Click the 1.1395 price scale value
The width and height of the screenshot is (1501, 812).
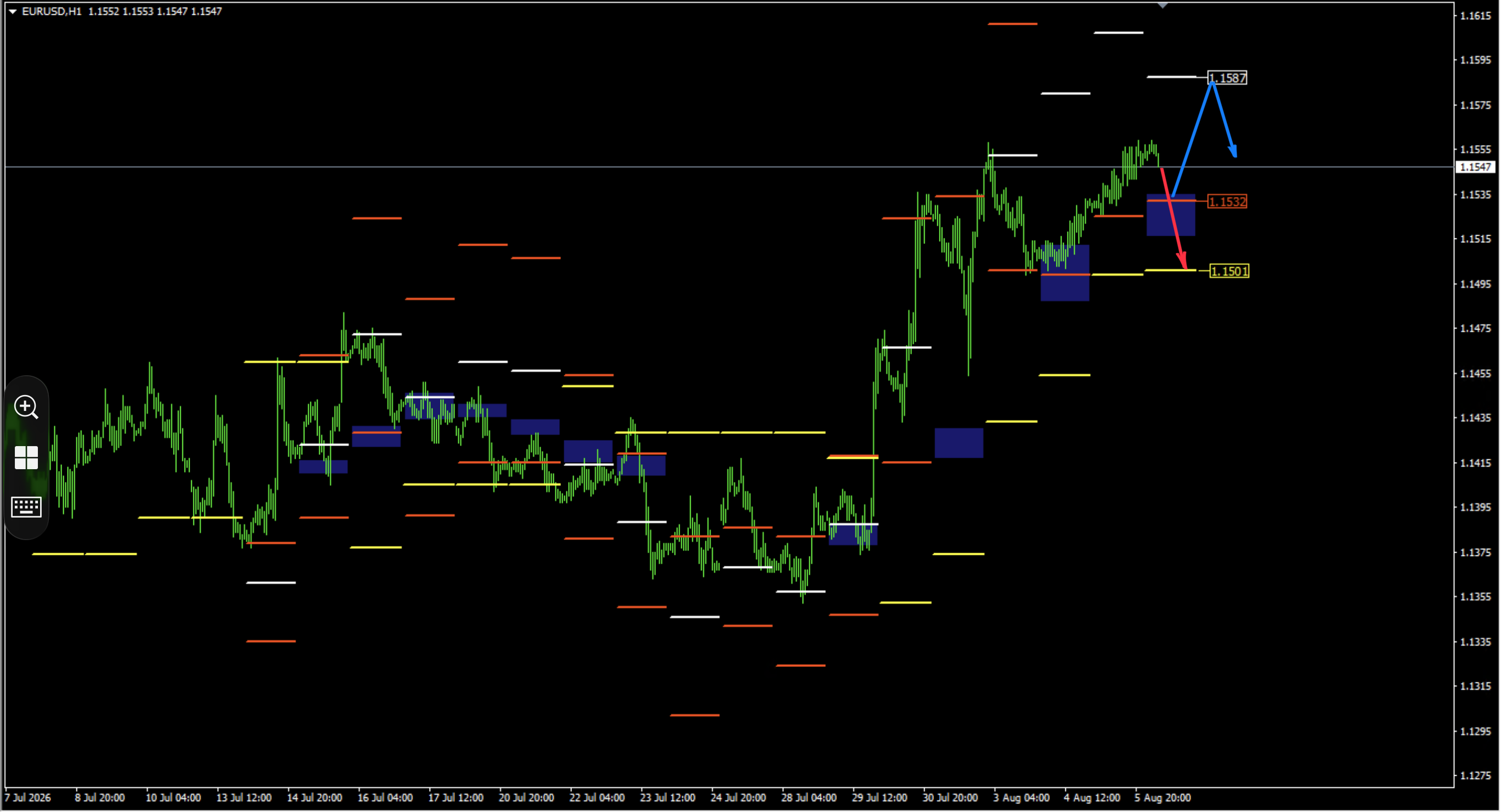(1475, 507)
